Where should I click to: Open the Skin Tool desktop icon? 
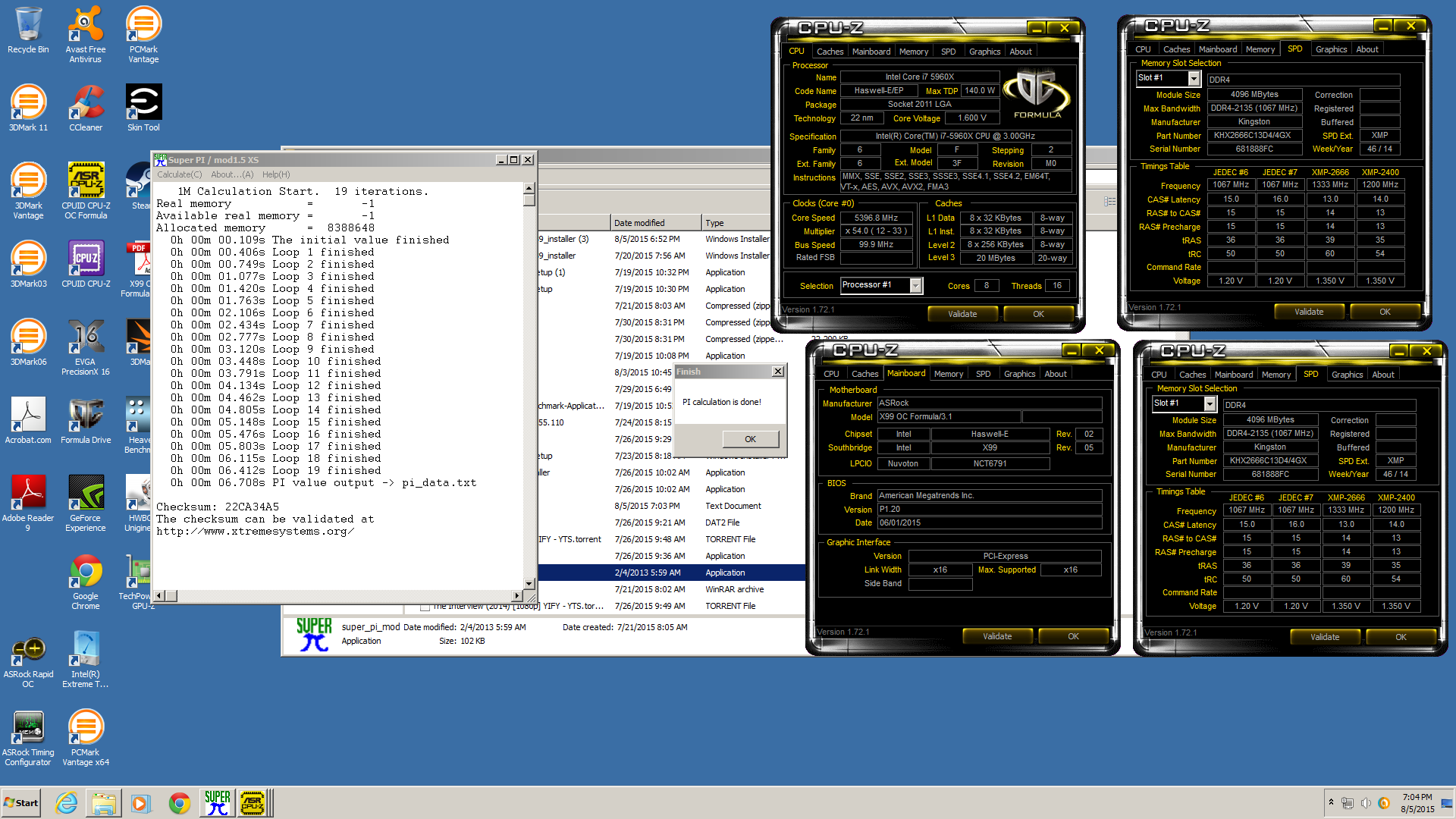point(143,108)
